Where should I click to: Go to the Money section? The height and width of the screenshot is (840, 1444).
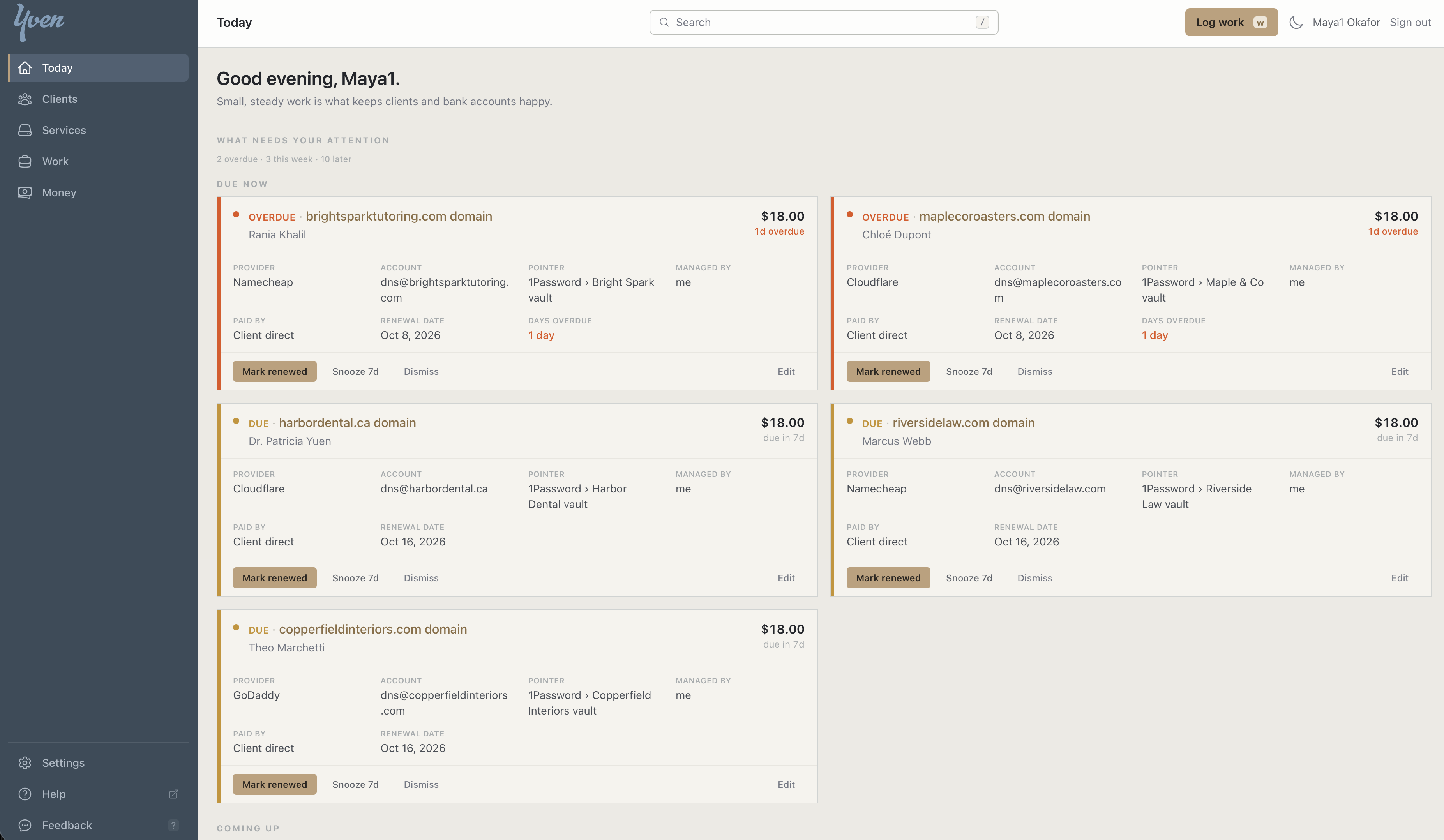tap(98, 192)
